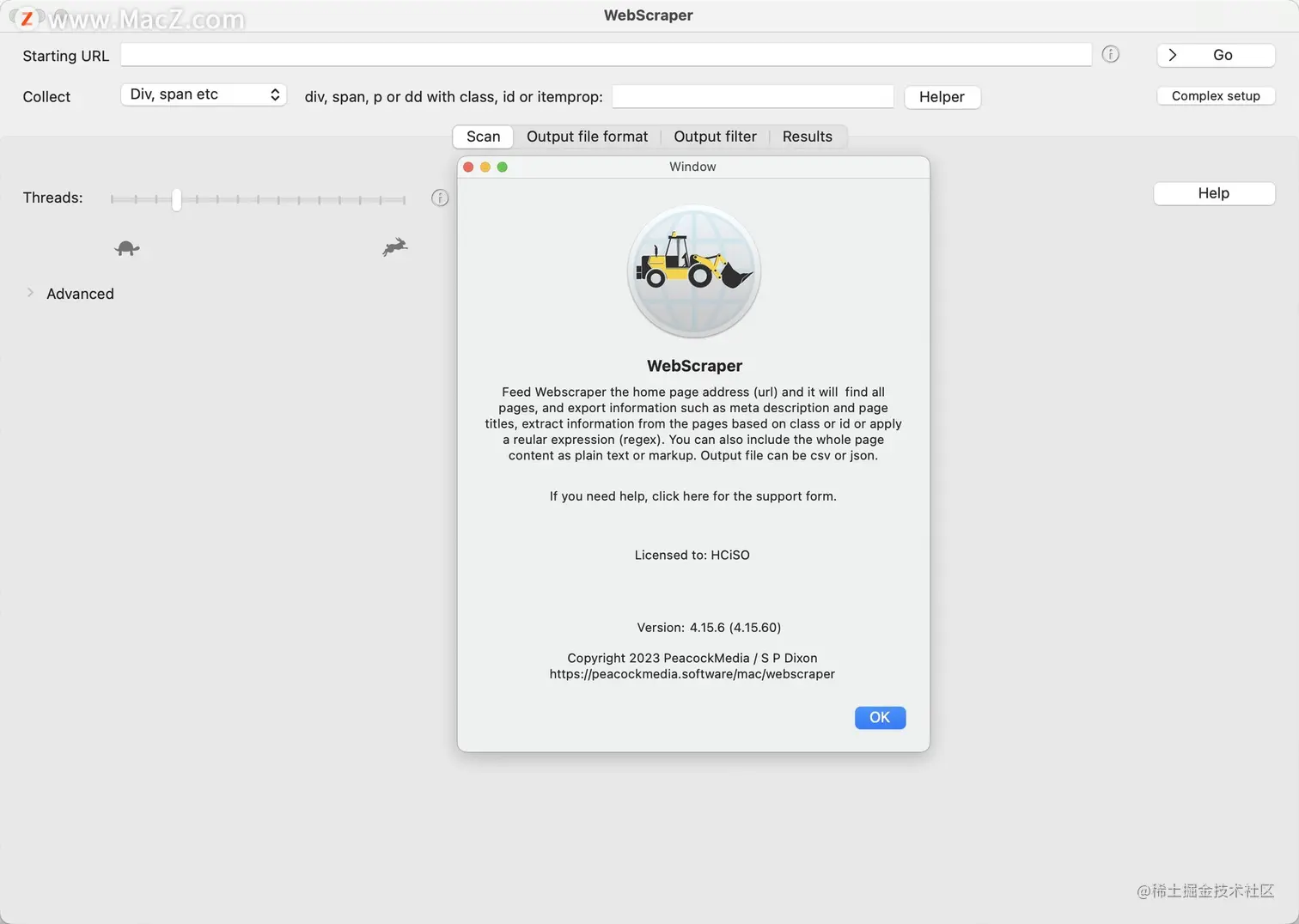Zoom the About window with green button
The width and height of the screenshot is (1299, 924).
(x=503, y=167)
